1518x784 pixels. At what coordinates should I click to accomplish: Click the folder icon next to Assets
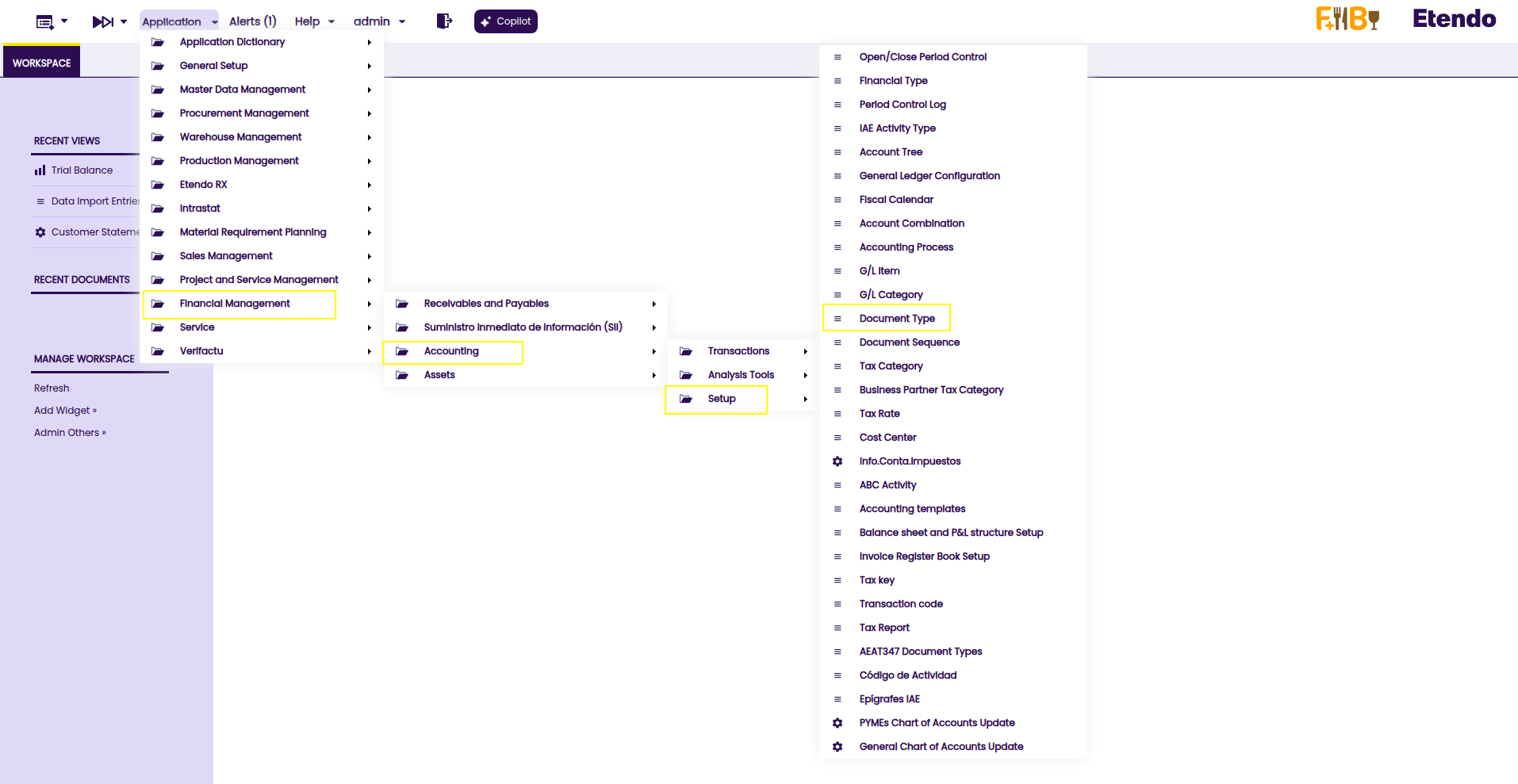tap(402, 375)
